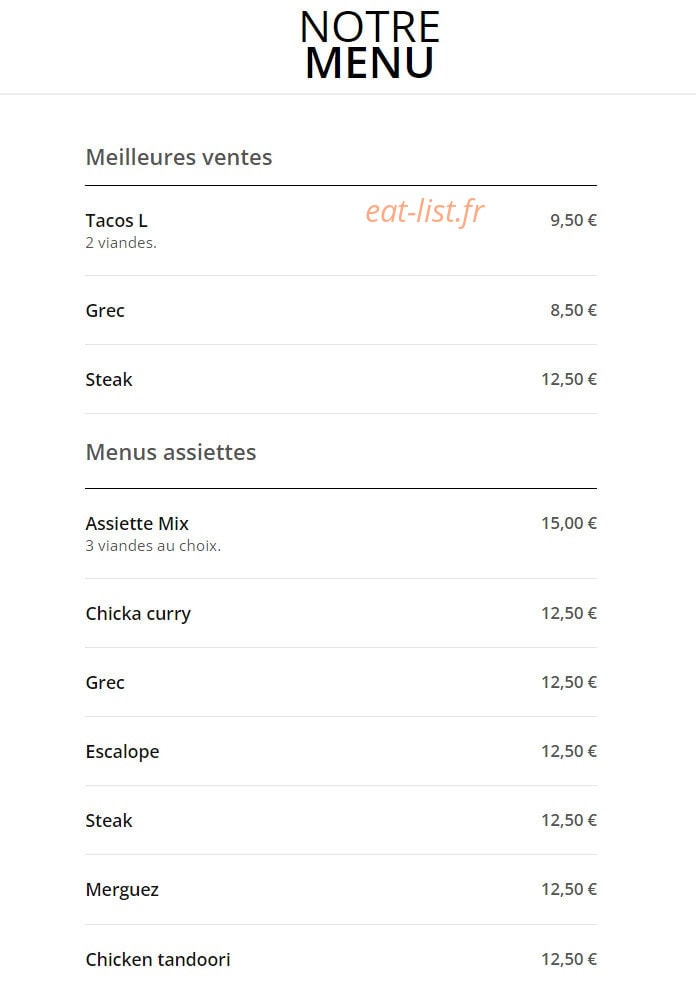
Task: Click the 9,50 € price of Tacos L
Action: [573, 220]
